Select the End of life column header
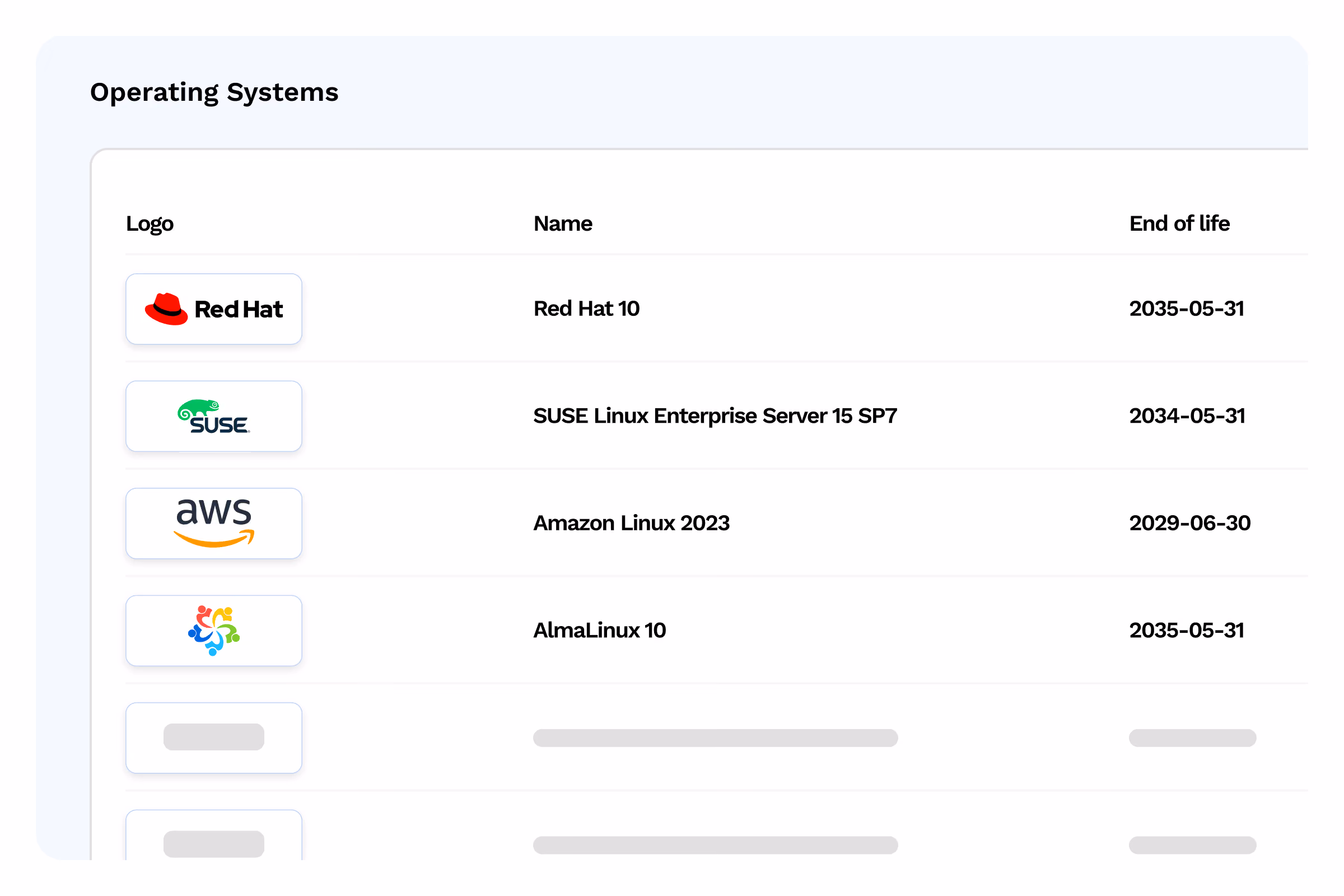Screen dimensions: 1344x896 coord(1179,223)
